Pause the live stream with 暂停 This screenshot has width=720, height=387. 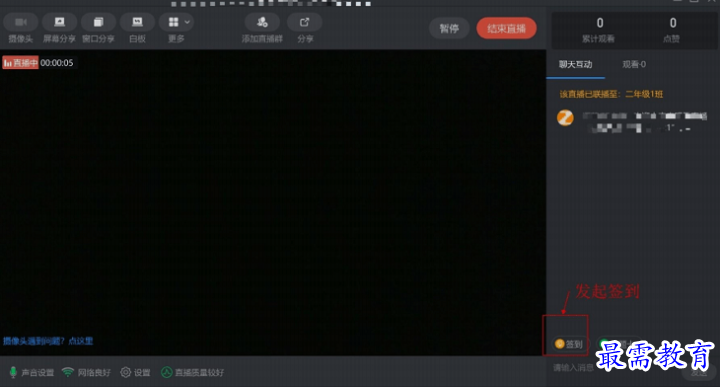pos(449,28)
